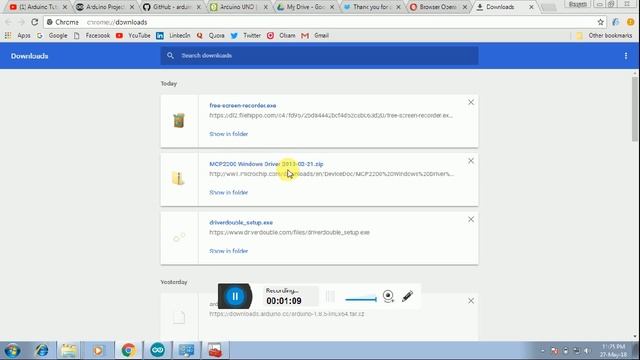Screen dimensions: 640x360
Task: Close the GitHub tab
Action: 199,7
